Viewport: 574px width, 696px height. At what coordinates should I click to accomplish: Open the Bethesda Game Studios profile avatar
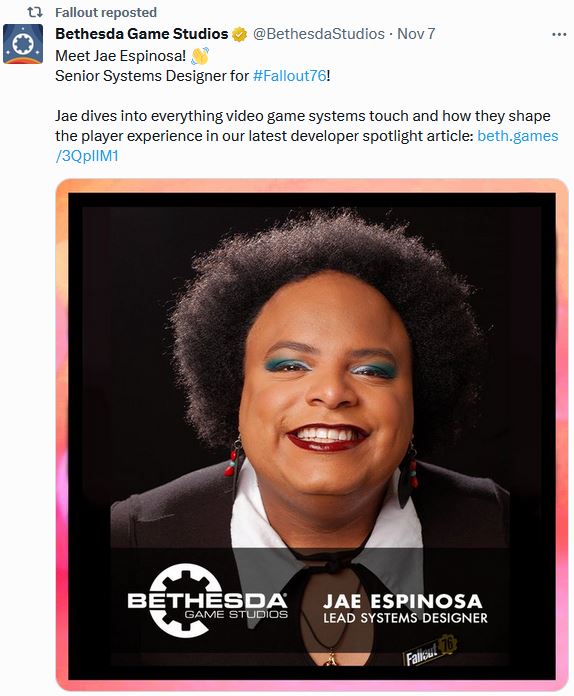pyautogui.click(x=23, y=44)
